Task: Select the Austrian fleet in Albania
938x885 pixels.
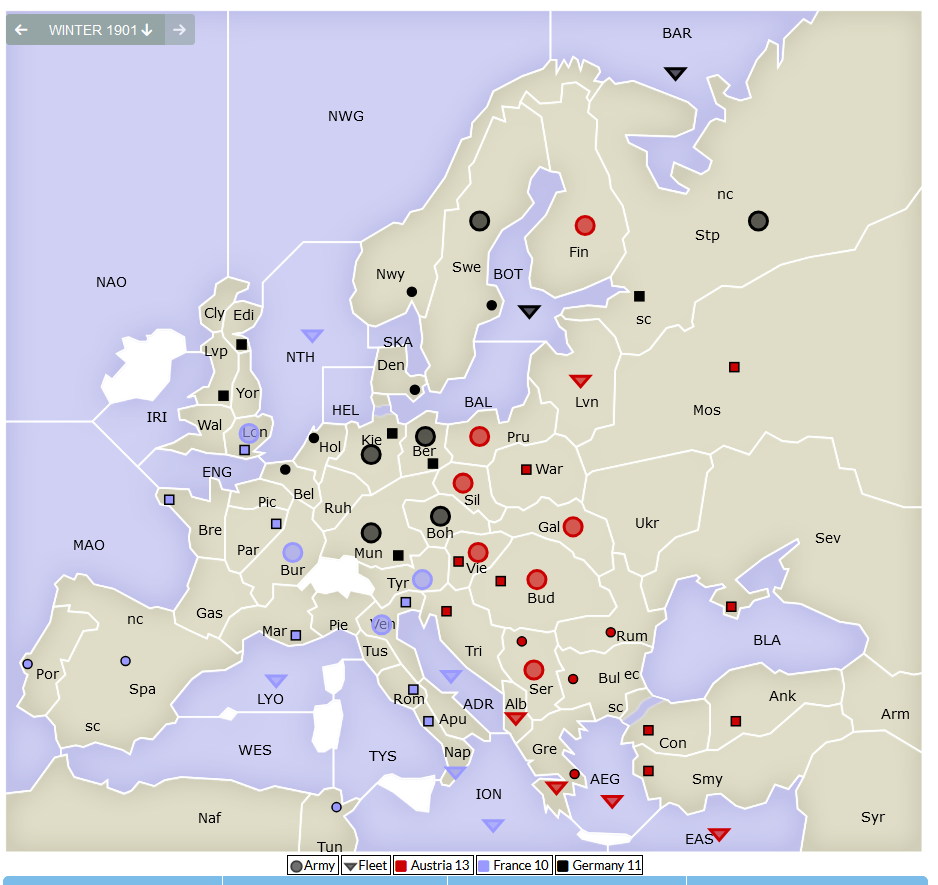Action: click(x=516, y=719)
